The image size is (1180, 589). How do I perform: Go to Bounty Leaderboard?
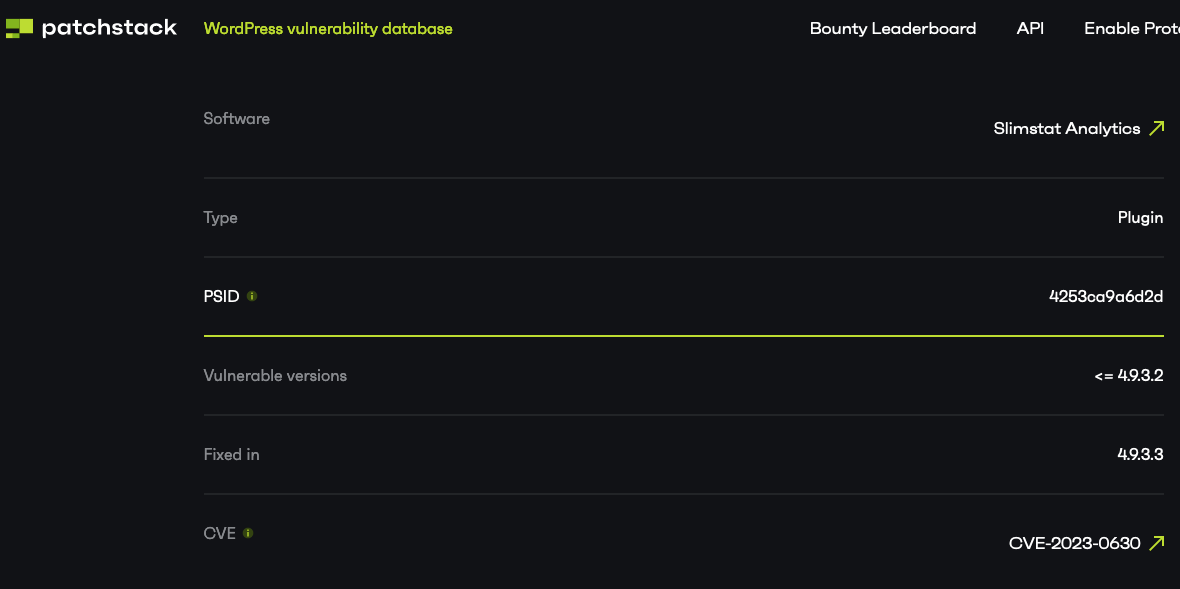click(893, 29)
